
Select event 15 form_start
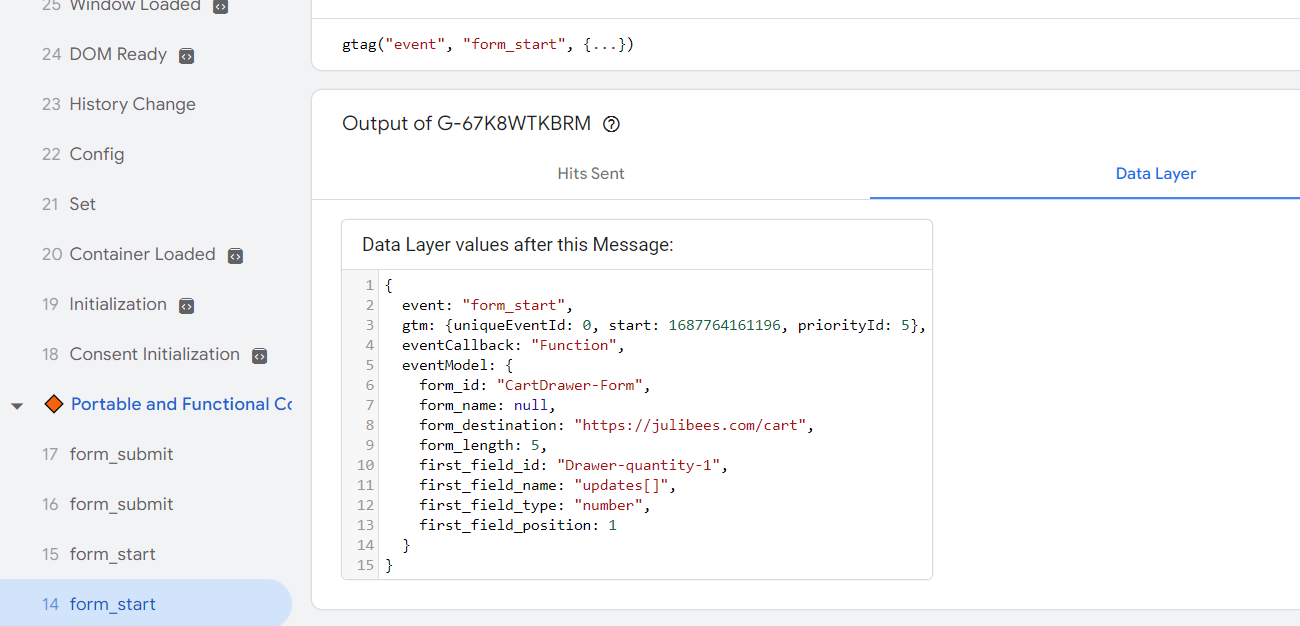(x=112, y=554)
